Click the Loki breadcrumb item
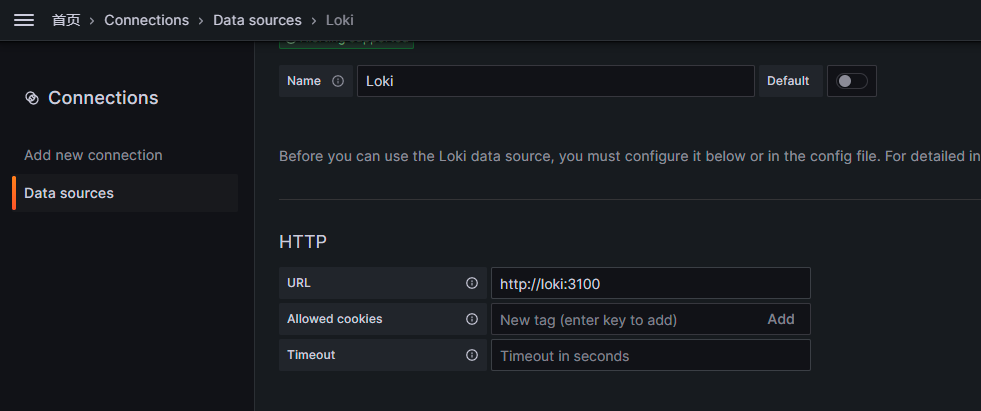The height and width of the screenshot is (411, 981). point(340,20)
